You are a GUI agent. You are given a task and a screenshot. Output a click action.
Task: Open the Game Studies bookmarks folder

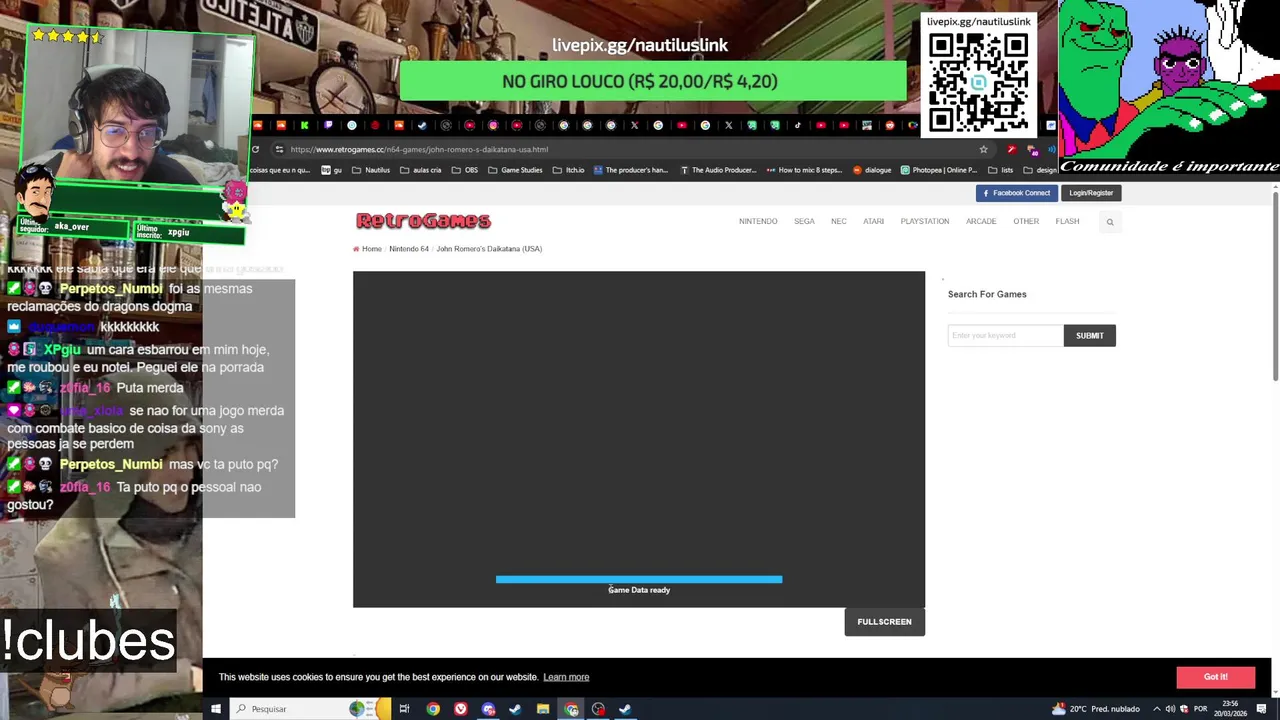pyautogui.click(x=515, y=170)
